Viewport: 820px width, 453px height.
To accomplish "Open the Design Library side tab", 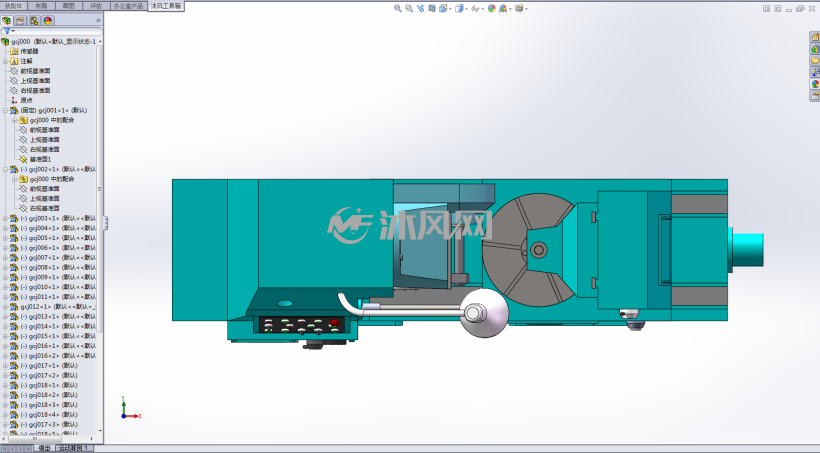I will pyautogui.click(x=815, y=49).
